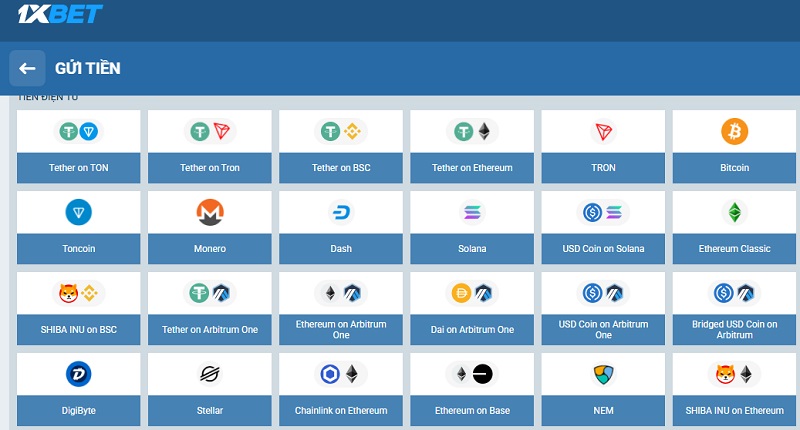The height and width of the screenshot is (430, 800).
Task: Click the Ethereum on Base label
Action: click(x=472, y=411)
